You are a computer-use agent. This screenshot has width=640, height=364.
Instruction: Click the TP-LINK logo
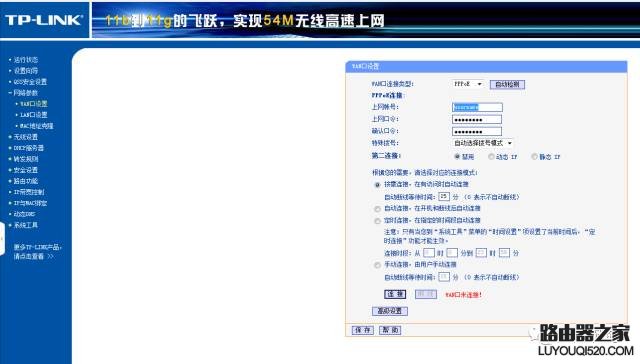tap(44, 20)
